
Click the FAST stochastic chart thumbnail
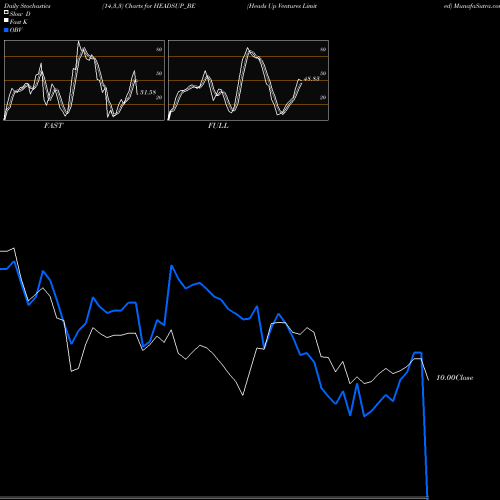[84, 80]
